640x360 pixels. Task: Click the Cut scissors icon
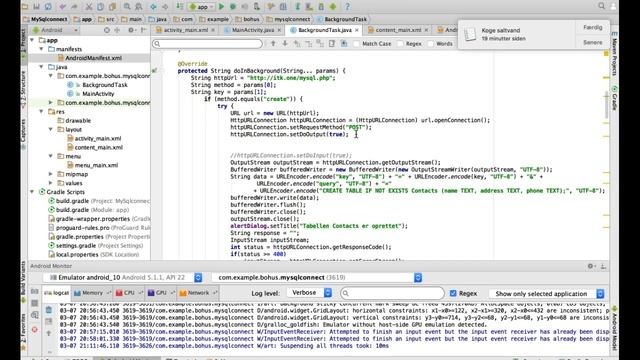pyautogui.click(x=89, y=7)
